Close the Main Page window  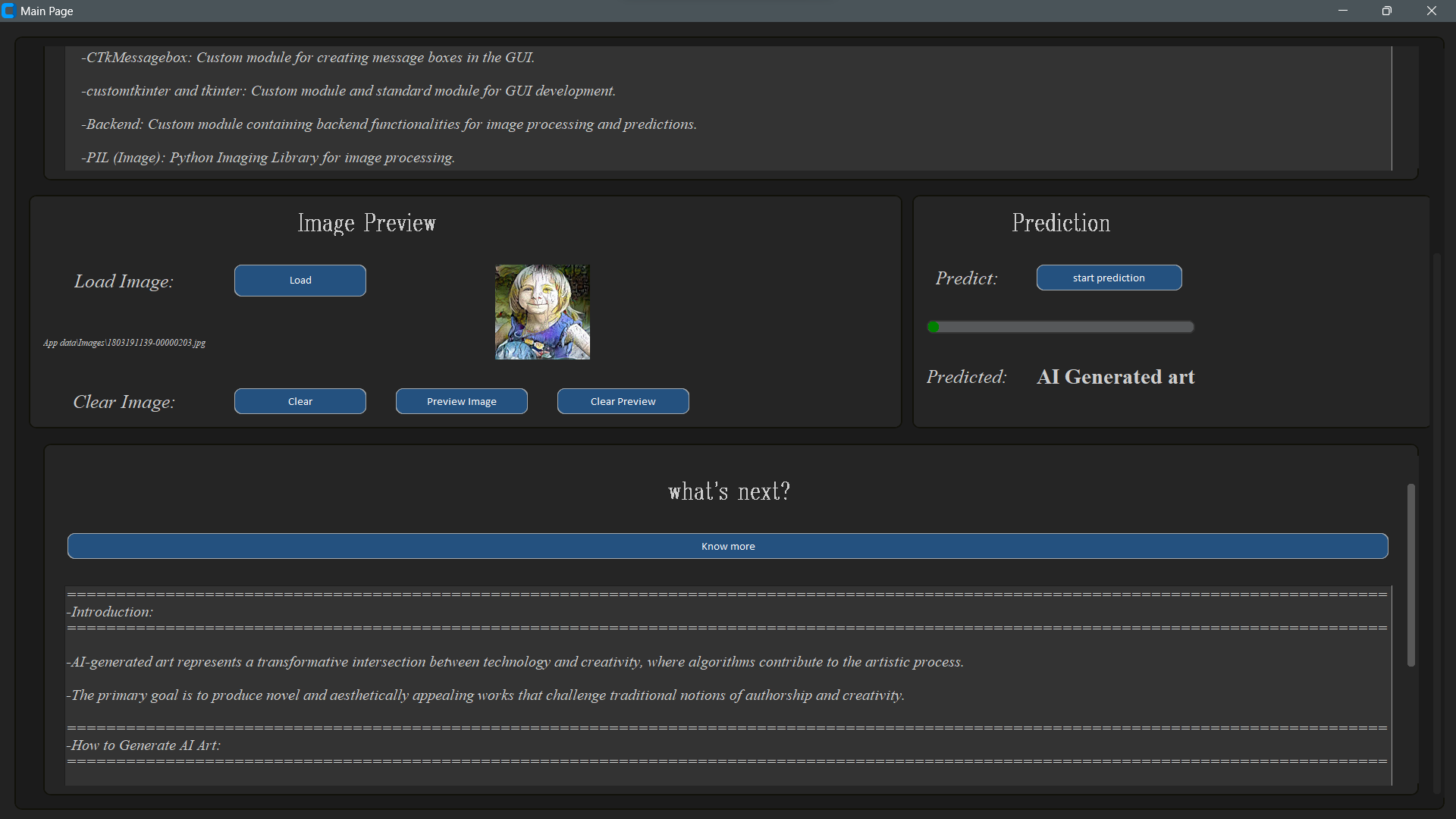tap(1431, 11)
